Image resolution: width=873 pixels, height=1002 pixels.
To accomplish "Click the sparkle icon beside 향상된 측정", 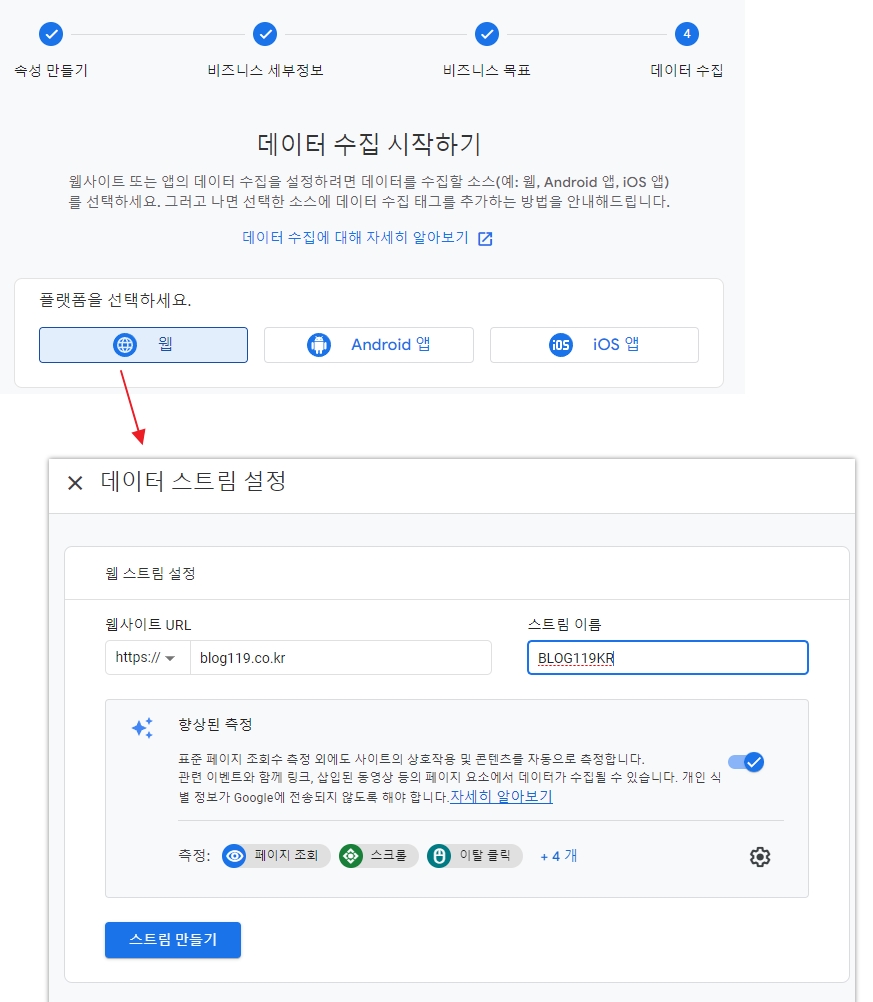I will point(144,728).
